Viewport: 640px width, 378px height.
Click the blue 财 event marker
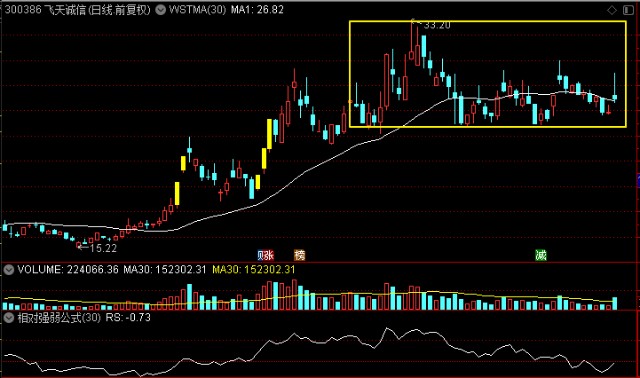point(260,256)
